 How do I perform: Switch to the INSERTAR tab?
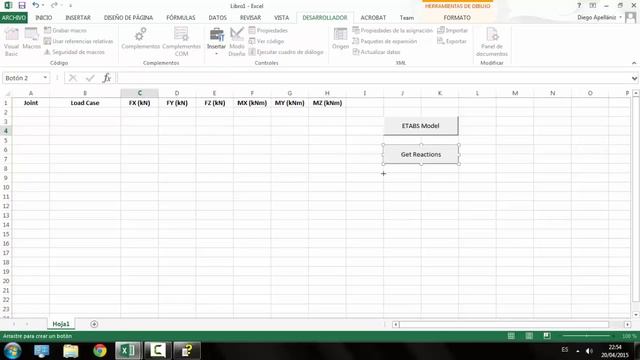[x=78, y=18]
